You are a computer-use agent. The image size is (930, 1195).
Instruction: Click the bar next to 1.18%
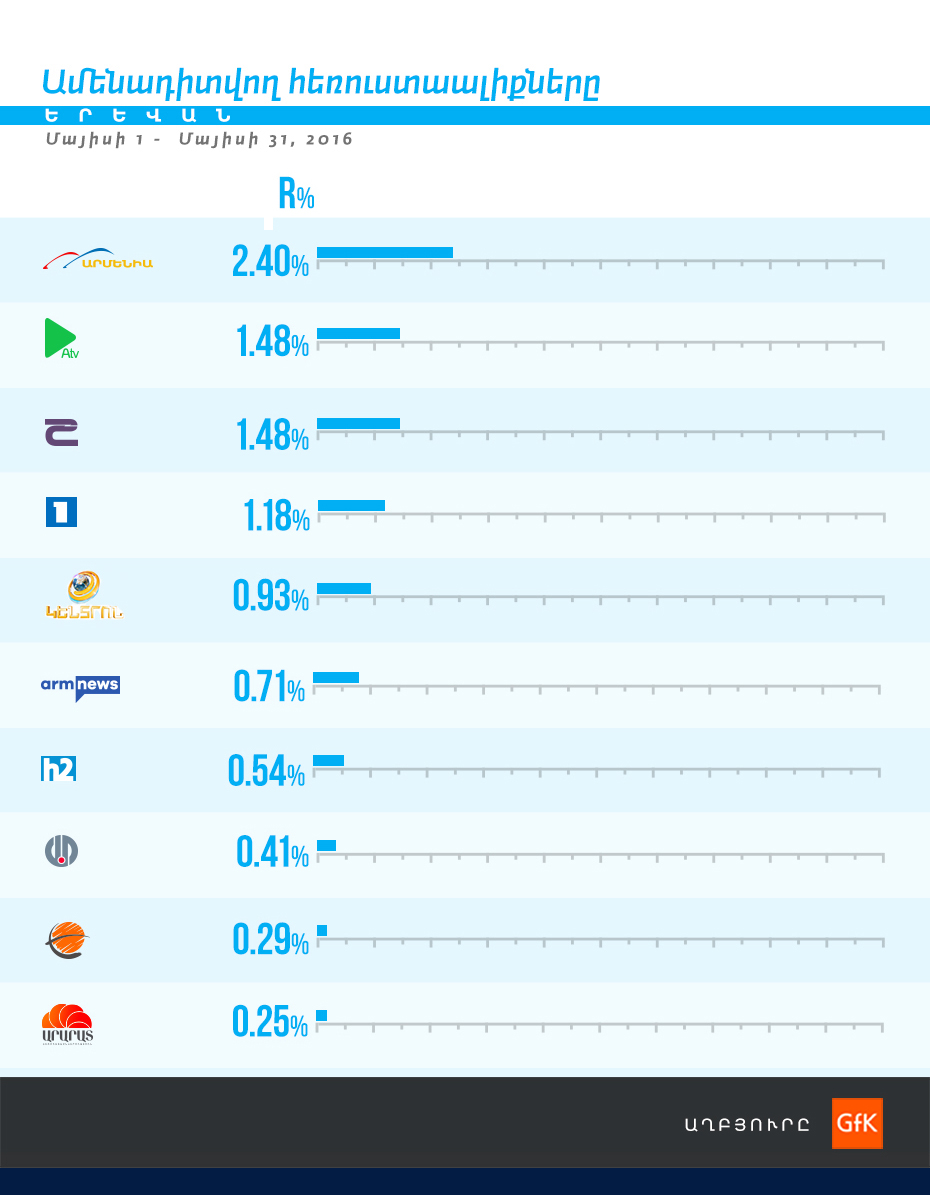coord(351,505)
